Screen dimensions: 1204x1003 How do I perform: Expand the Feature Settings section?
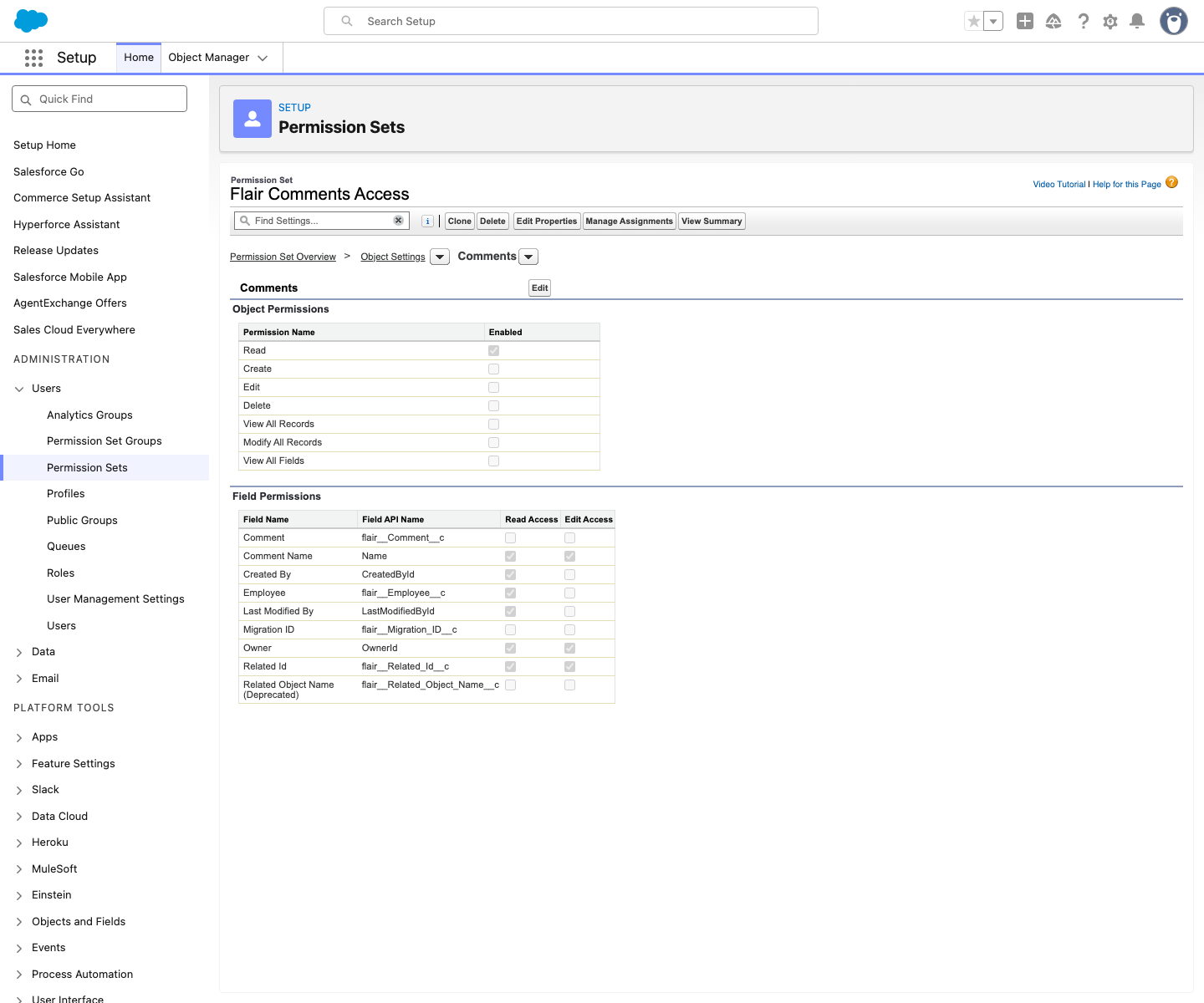point(19,764)
